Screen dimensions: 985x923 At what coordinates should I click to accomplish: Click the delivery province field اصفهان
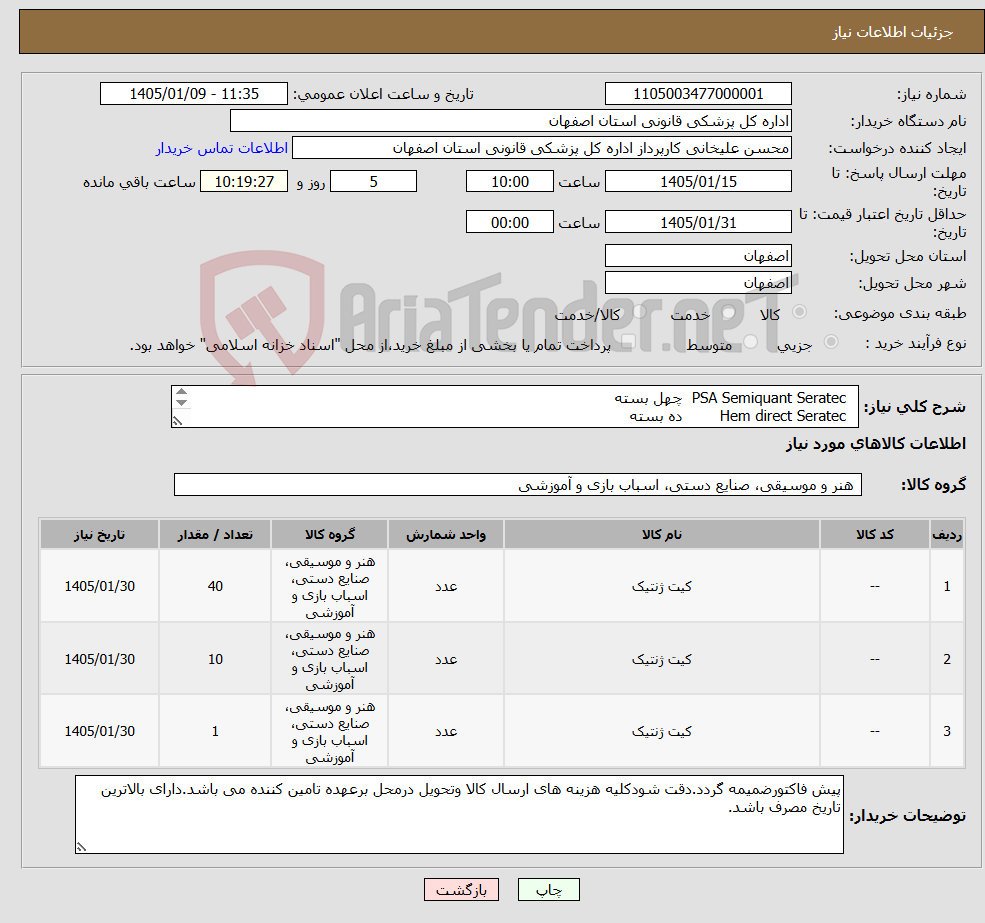(698, 256)
